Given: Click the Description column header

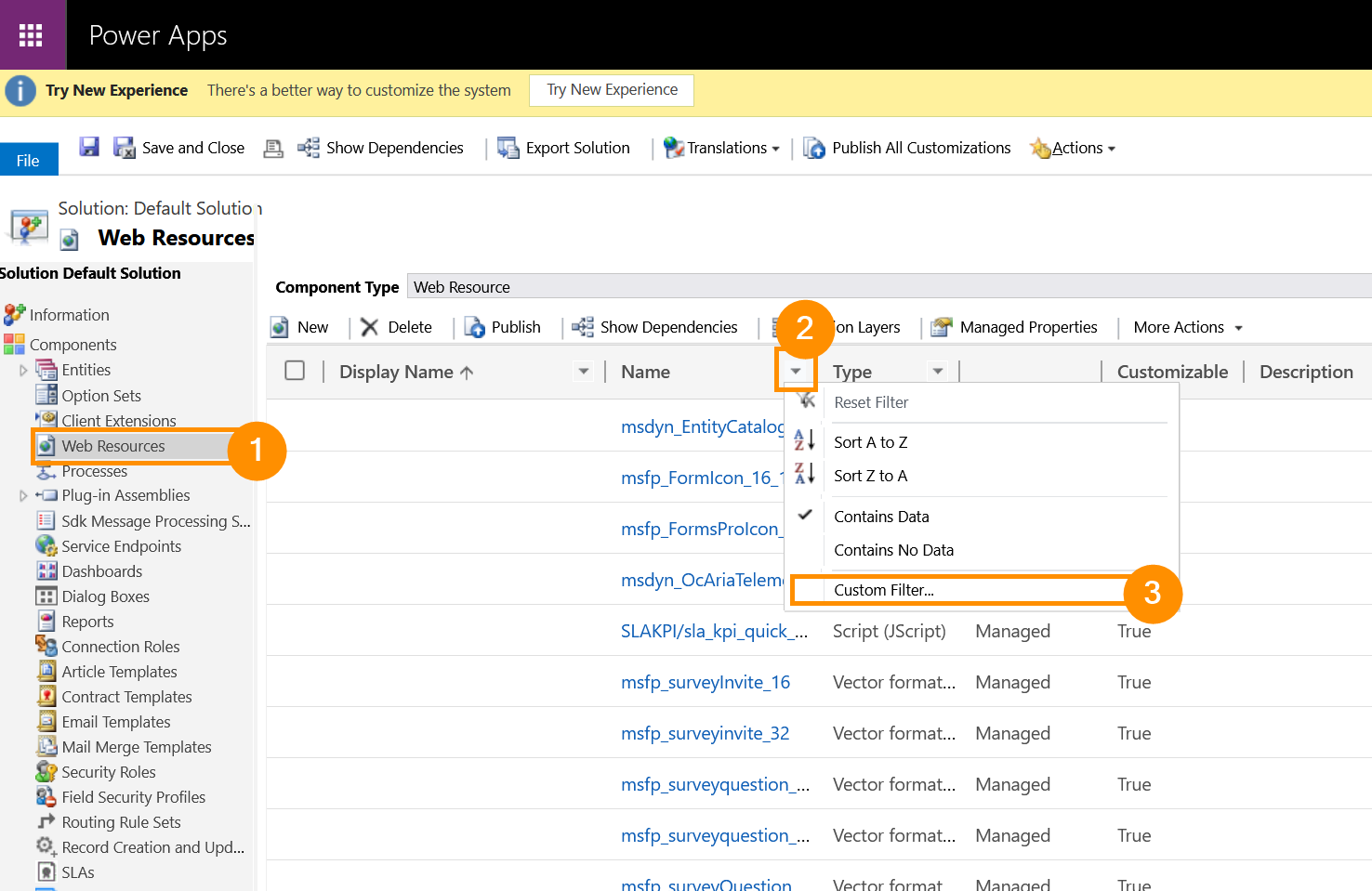Looking at the screenshot, I should coord(1306,372).
